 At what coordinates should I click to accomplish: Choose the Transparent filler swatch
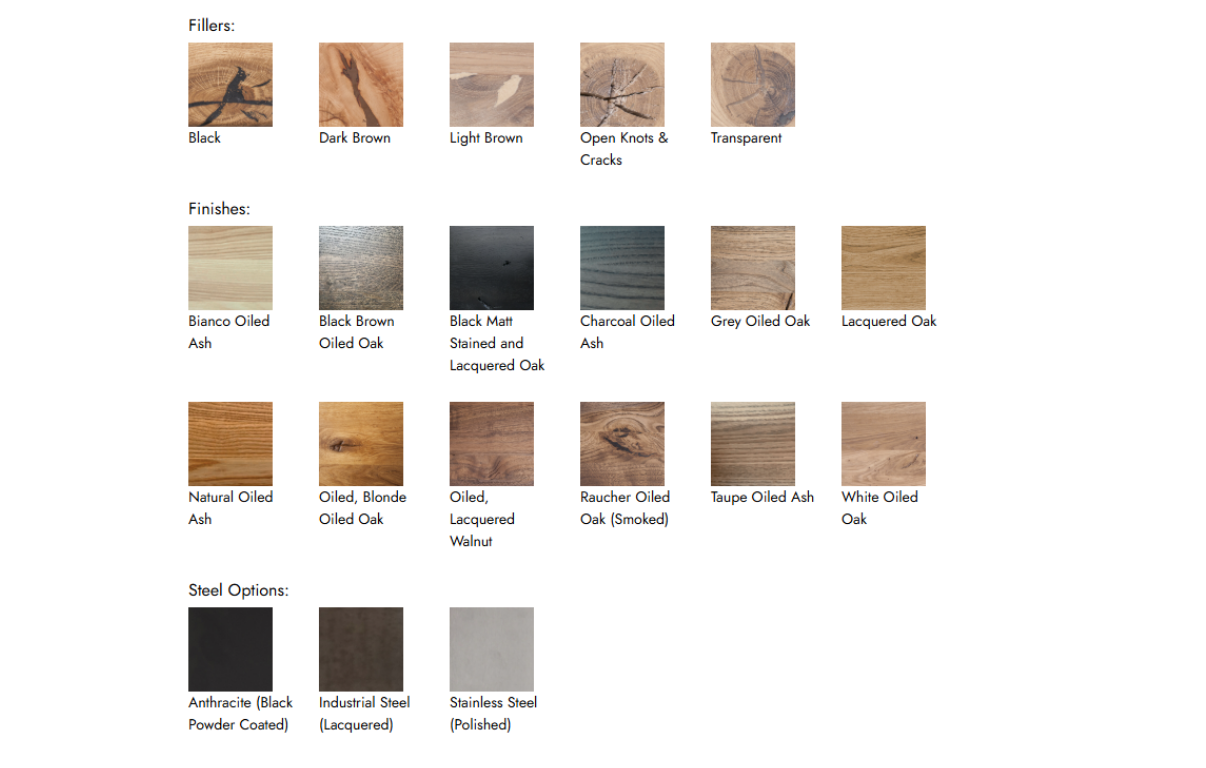752,85
